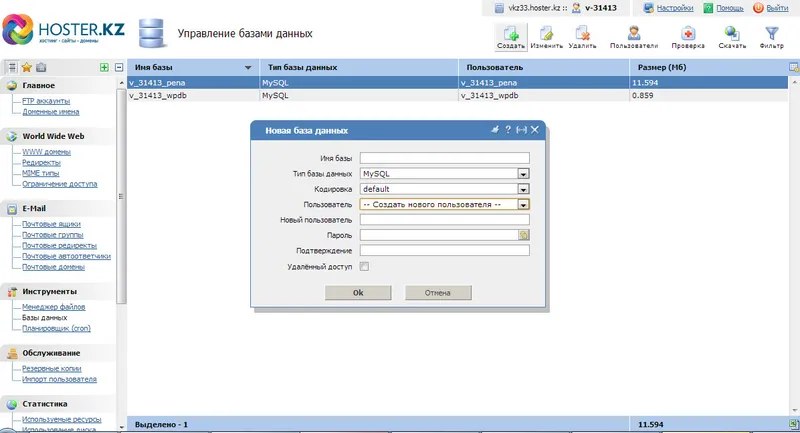Open Менеджер файлов link

[x=54, y=307]
